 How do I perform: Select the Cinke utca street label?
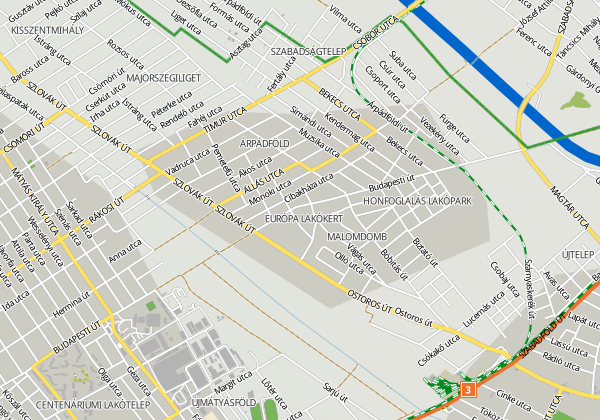pyautogui.click(x=514, y=400)
